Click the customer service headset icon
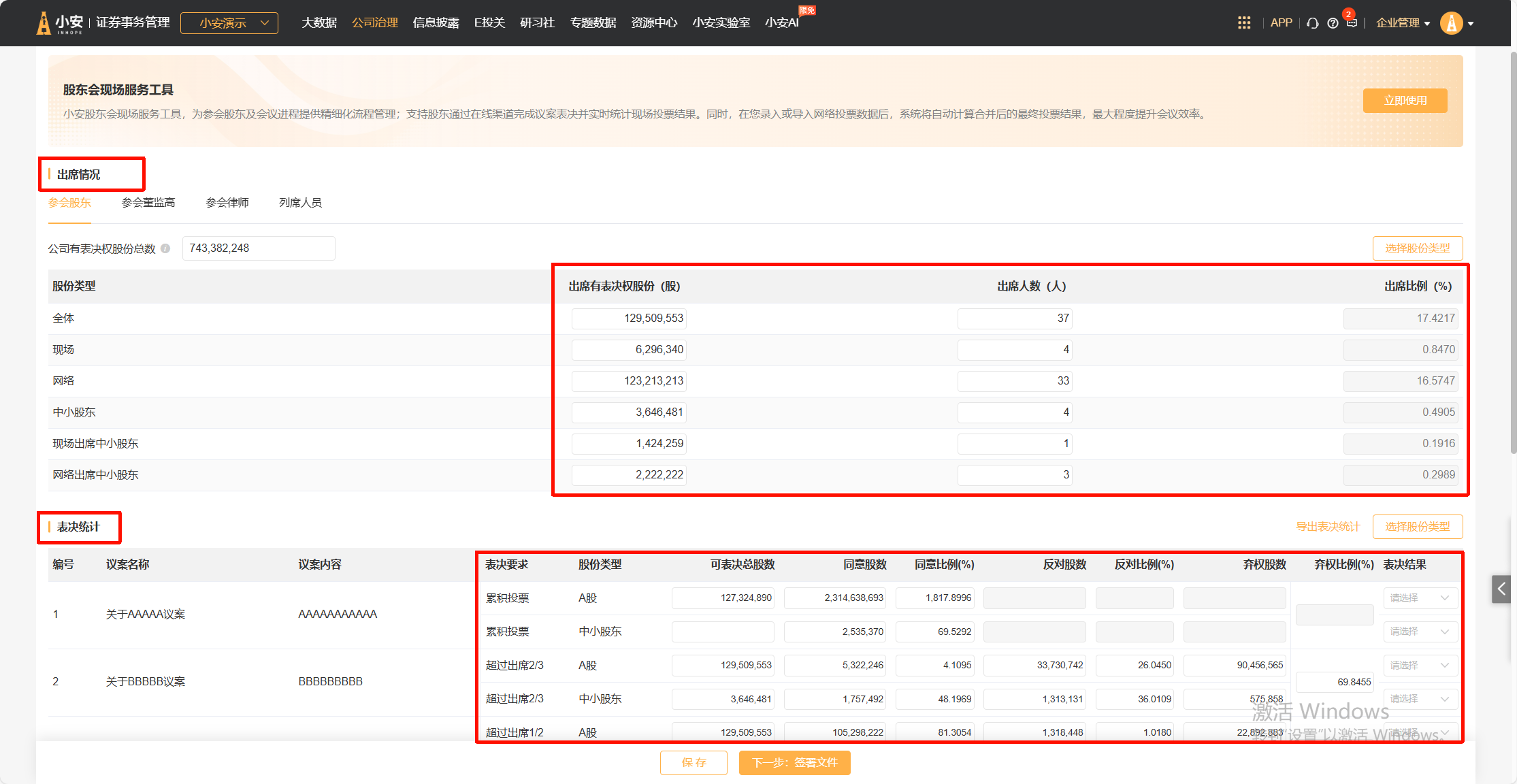 coord(1313,23)
